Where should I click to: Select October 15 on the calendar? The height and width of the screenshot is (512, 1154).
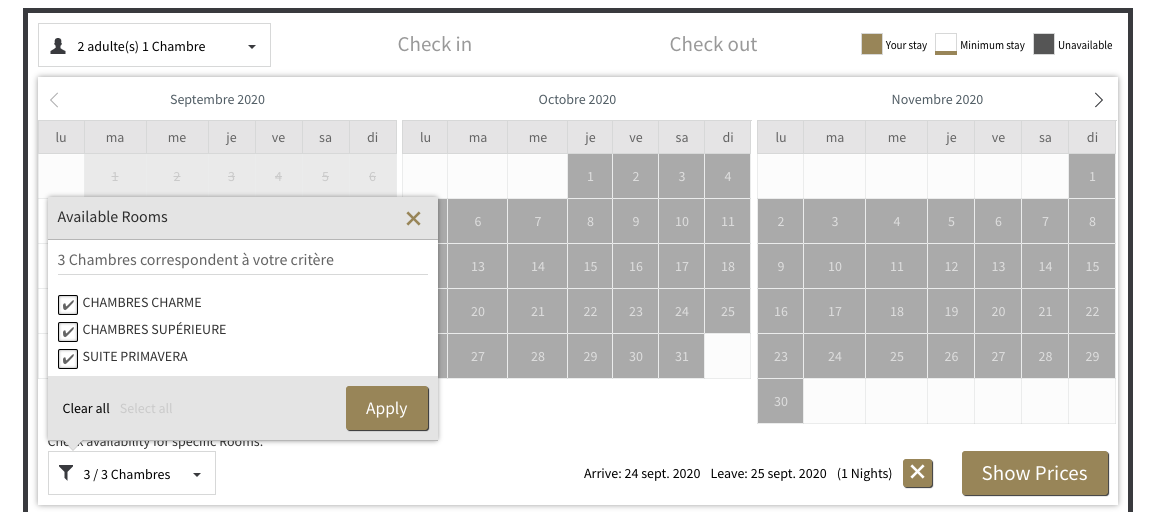[x=590, y=267]
